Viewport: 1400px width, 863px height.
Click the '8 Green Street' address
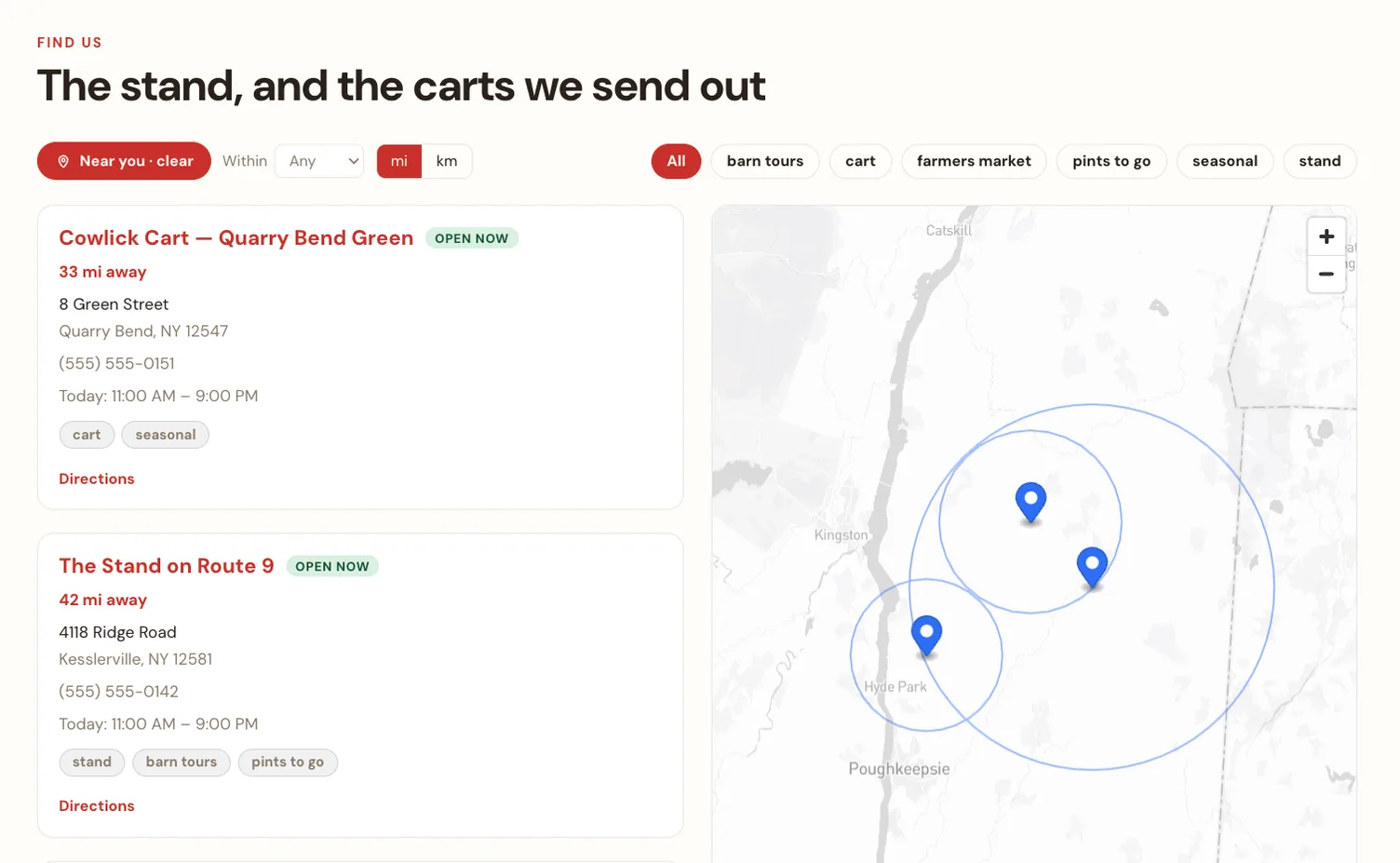point(114,304)
